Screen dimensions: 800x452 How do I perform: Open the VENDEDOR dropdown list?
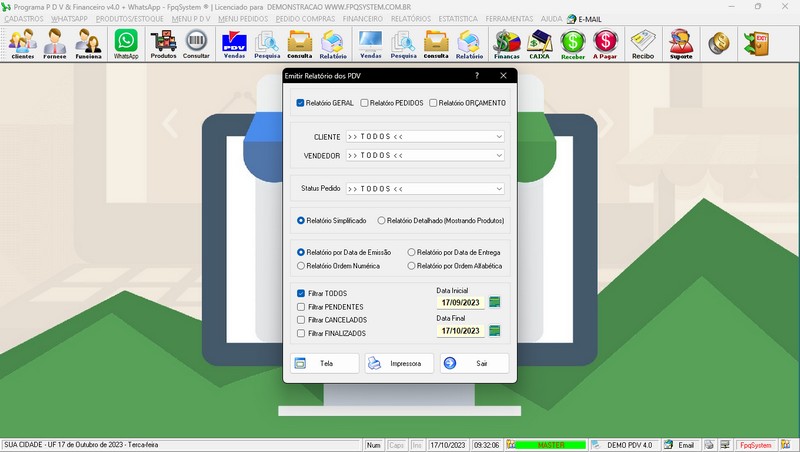click(x=498, y=156)
